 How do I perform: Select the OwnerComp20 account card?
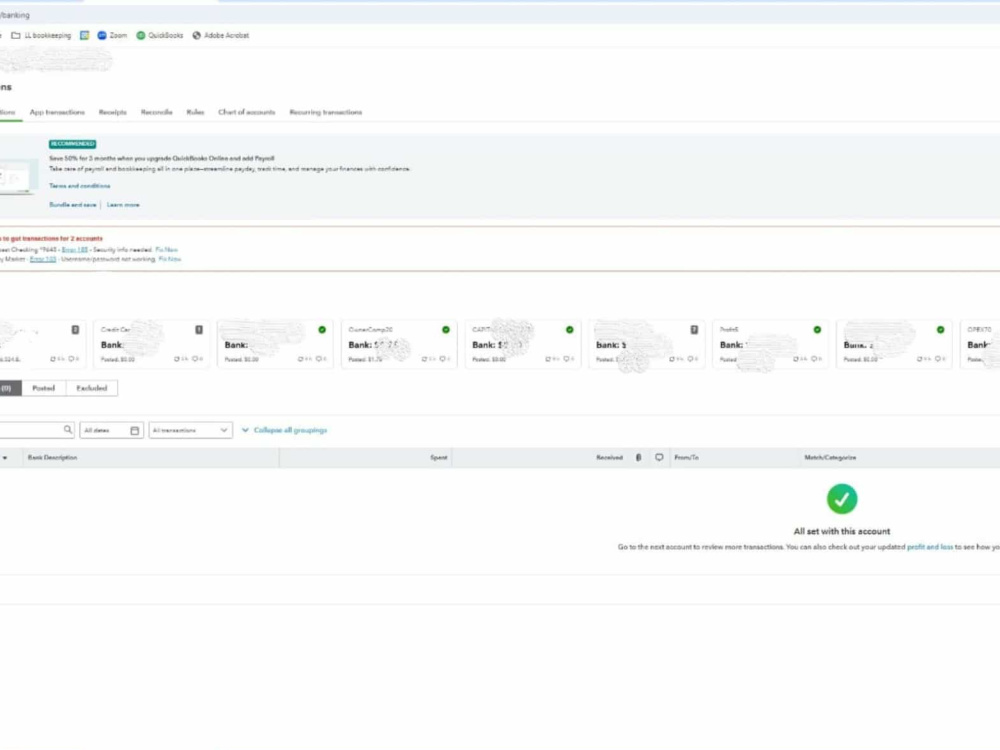tap(399, 344)
